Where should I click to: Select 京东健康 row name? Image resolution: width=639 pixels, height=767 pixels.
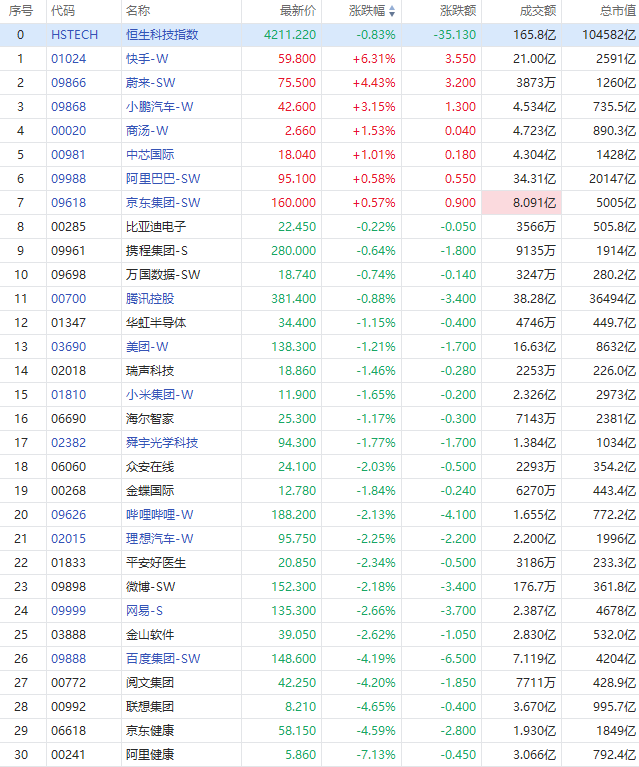click(150, 730)
